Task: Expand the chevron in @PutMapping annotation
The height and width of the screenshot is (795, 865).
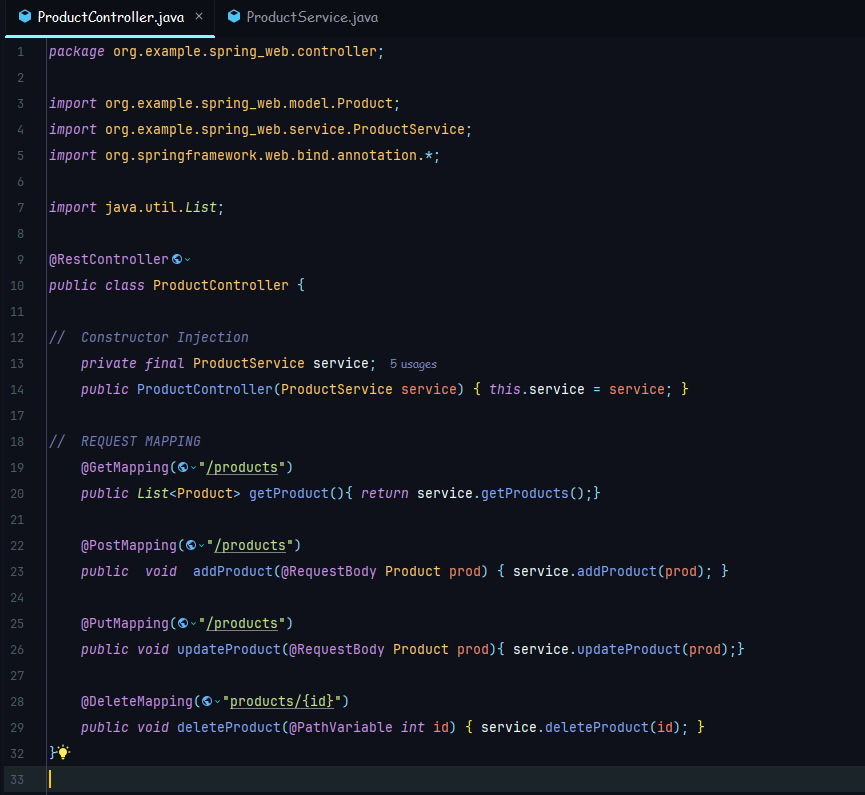Action: 194,624
